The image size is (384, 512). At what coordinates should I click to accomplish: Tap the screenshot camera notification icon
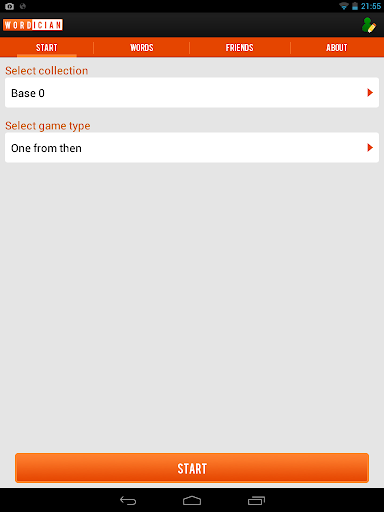10,6
